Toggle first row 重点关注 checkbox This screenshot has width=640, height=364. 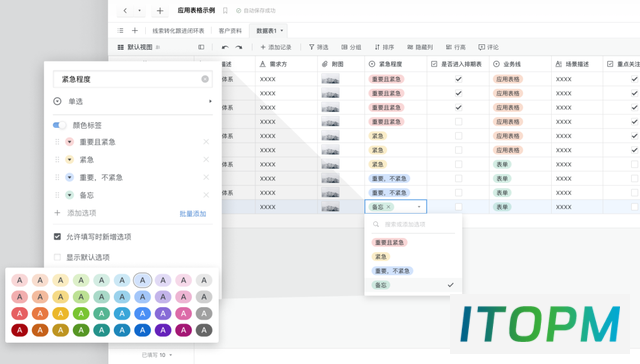click(x=634, y=79)
